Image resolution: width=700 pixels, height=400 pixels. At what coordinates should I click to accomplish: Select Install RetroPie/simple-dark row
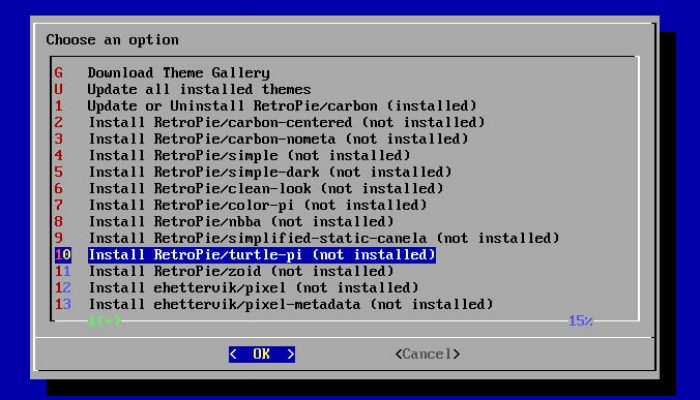pos(253,172)
